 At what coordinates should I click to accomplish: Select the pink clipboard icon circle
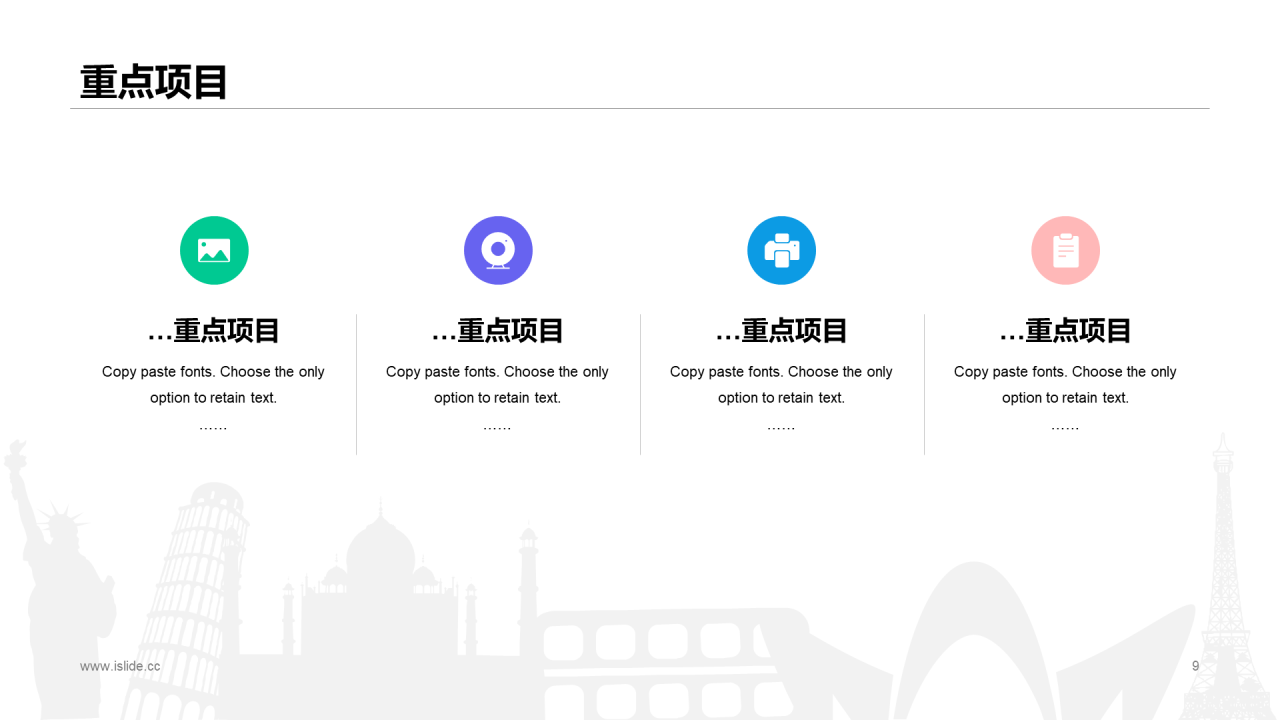pos(1066,250)
